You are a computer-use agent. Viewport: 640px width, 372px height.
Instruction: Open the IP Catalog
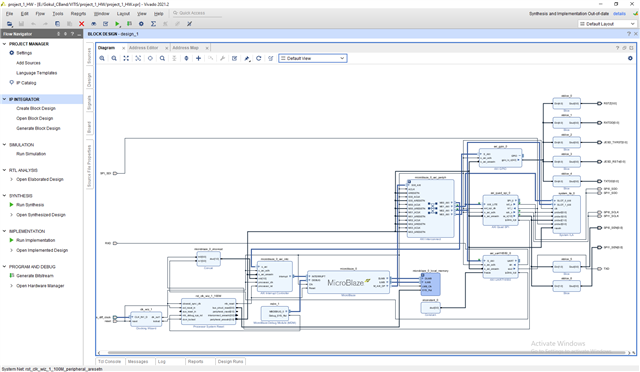tap(26, 83)
